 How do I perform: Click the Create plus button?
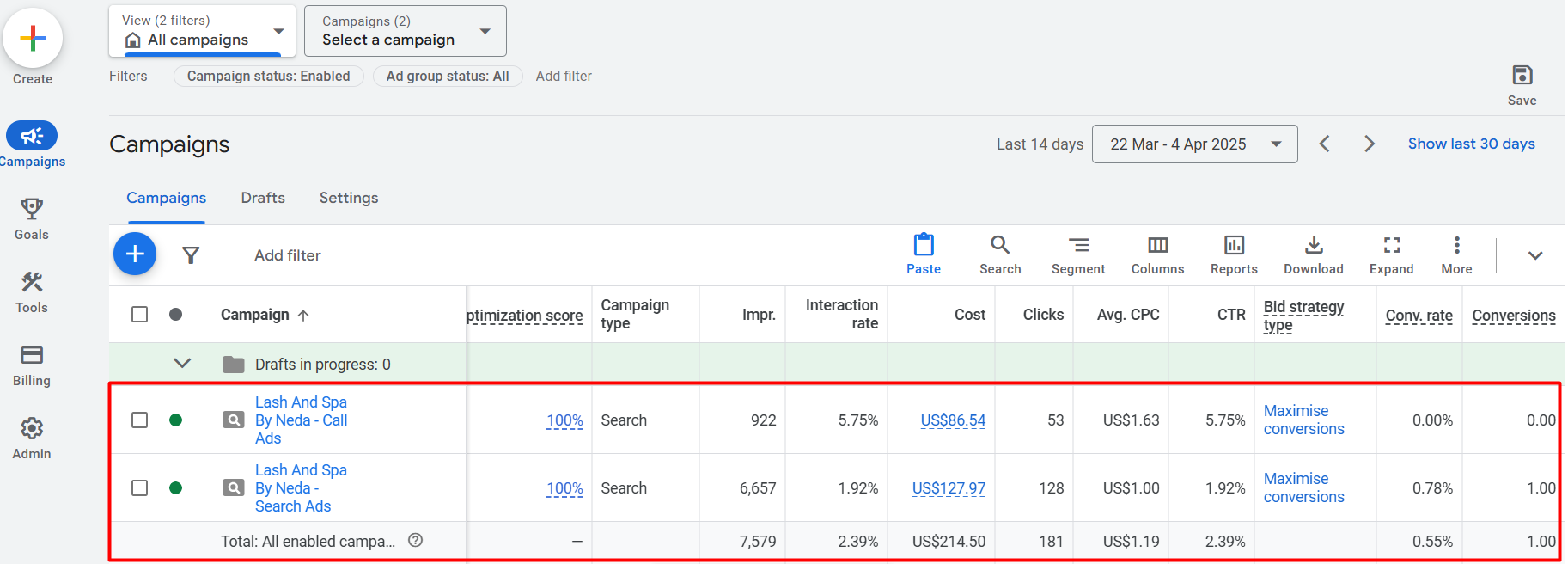(33, 39)
